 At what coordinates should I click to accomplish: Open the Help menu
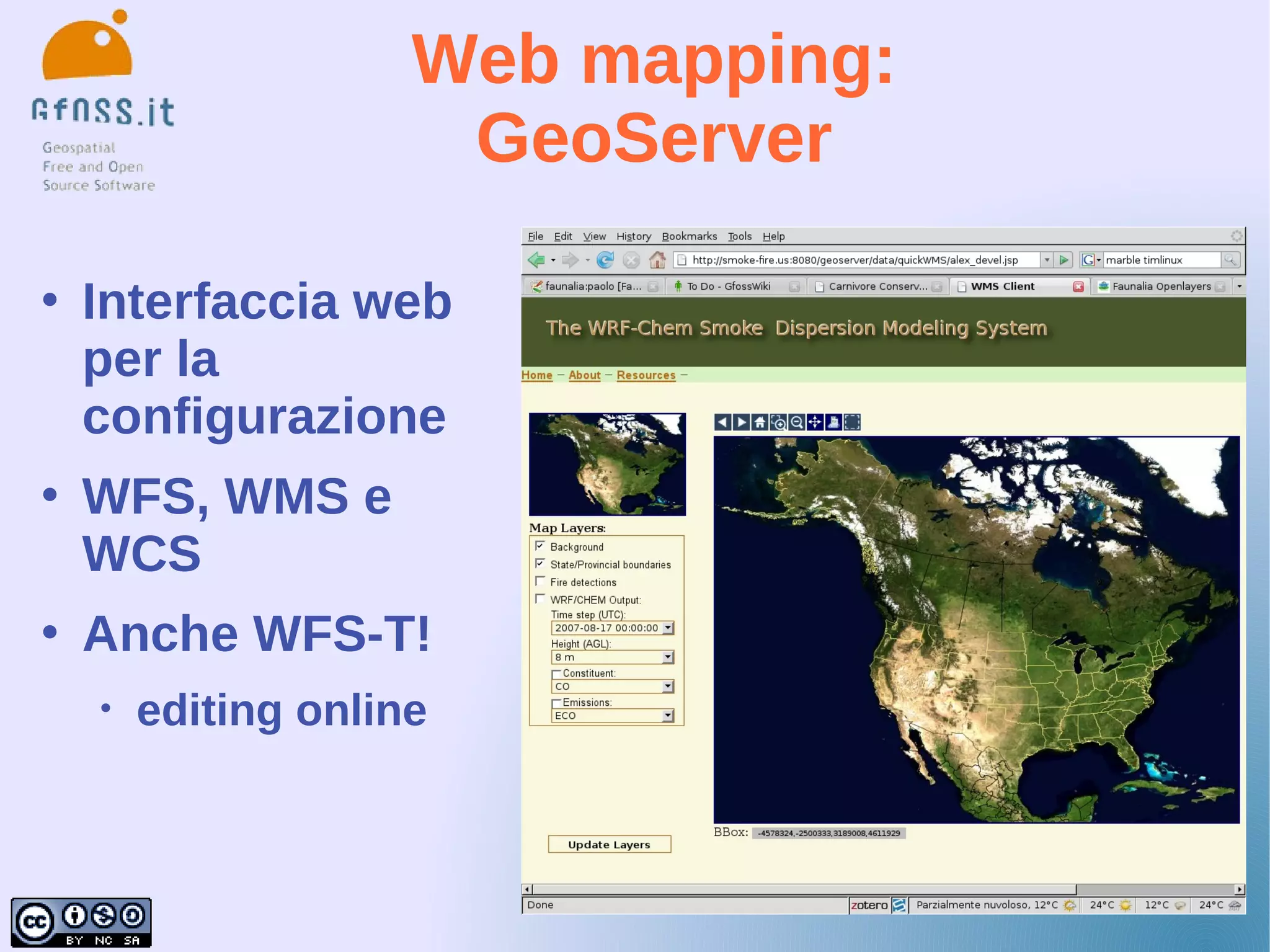click(x=773, y=236)
